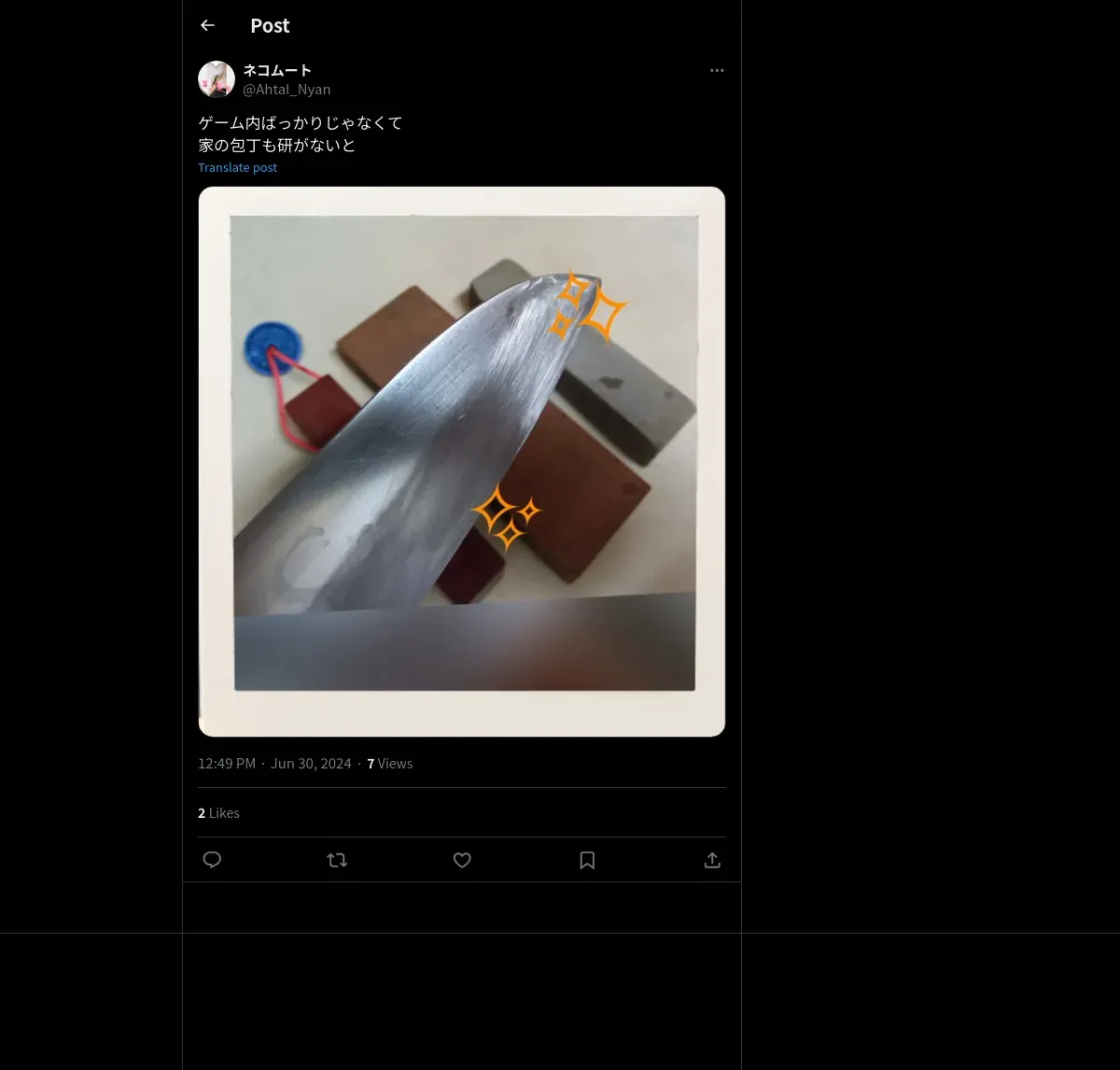Open the @Ahtal_Nyan handle

pyautogui.click(x=287, y=90)
